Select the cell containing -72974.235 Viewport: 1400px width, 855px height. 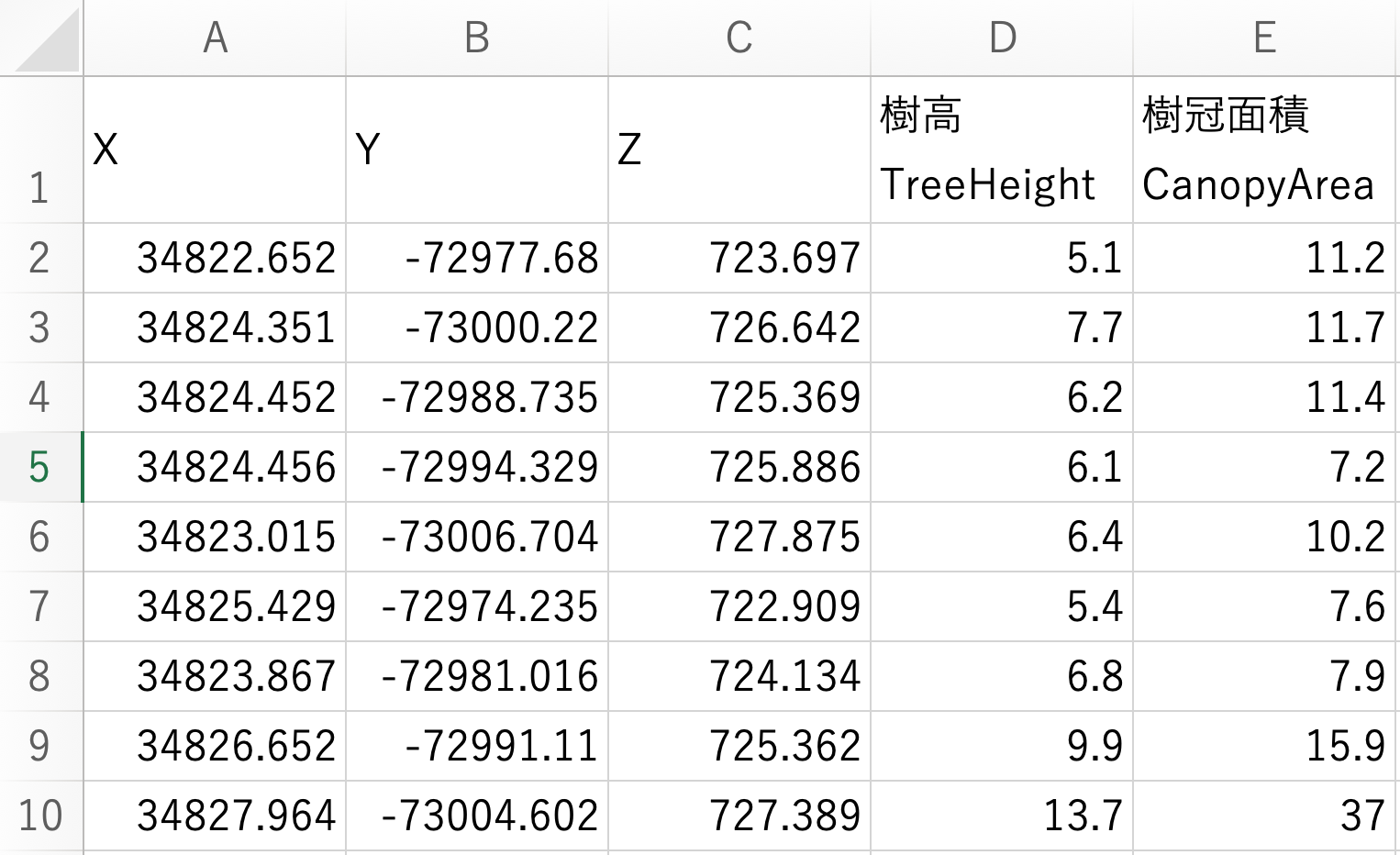pyautogui.click(x=475, y=605)
